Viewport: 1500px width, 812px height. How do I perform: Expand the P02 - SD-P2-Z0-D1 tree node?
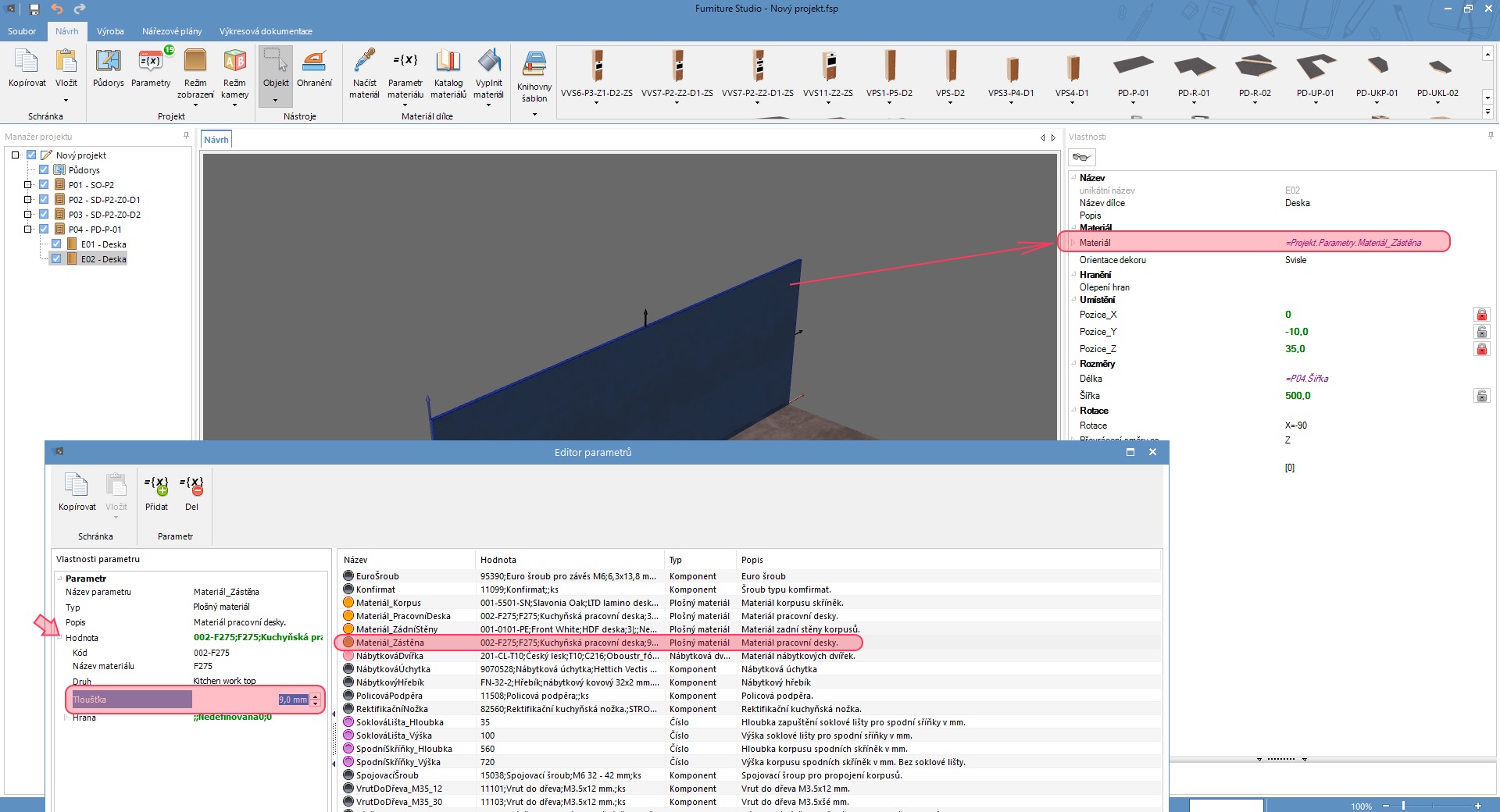[x=28, y=200]
